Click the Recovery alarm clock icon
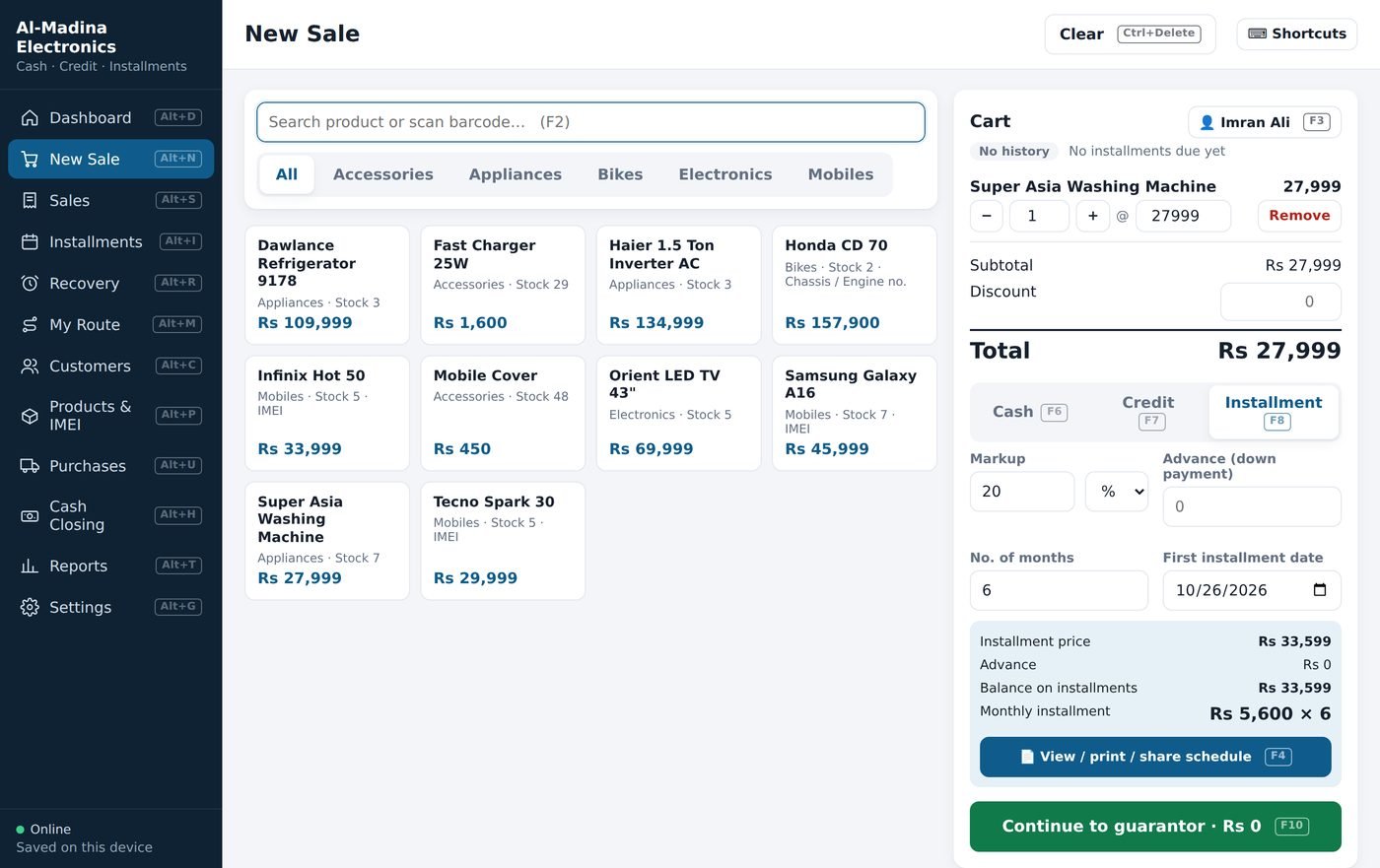1380x868 pixels. coord(30,283)
